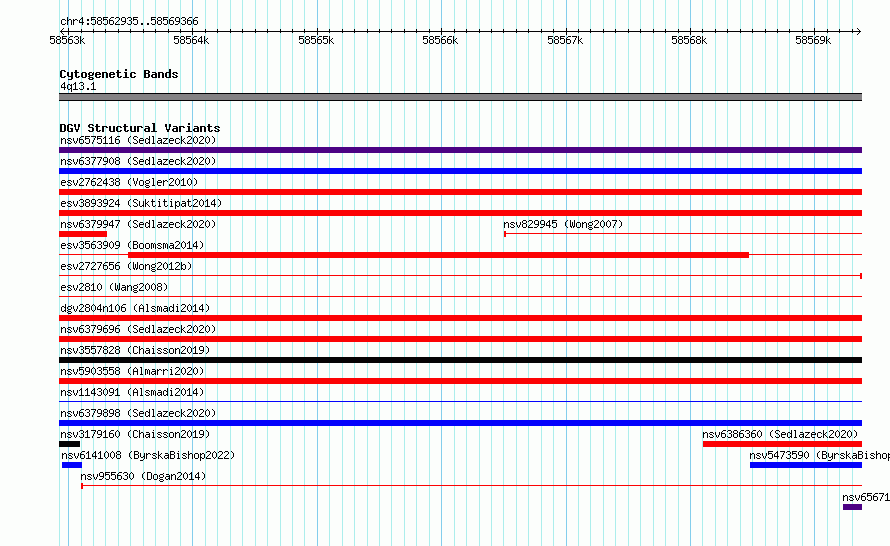890x546 pixels.
Task: Click the 58566k ruler tick label
Action: pos(440,40)
